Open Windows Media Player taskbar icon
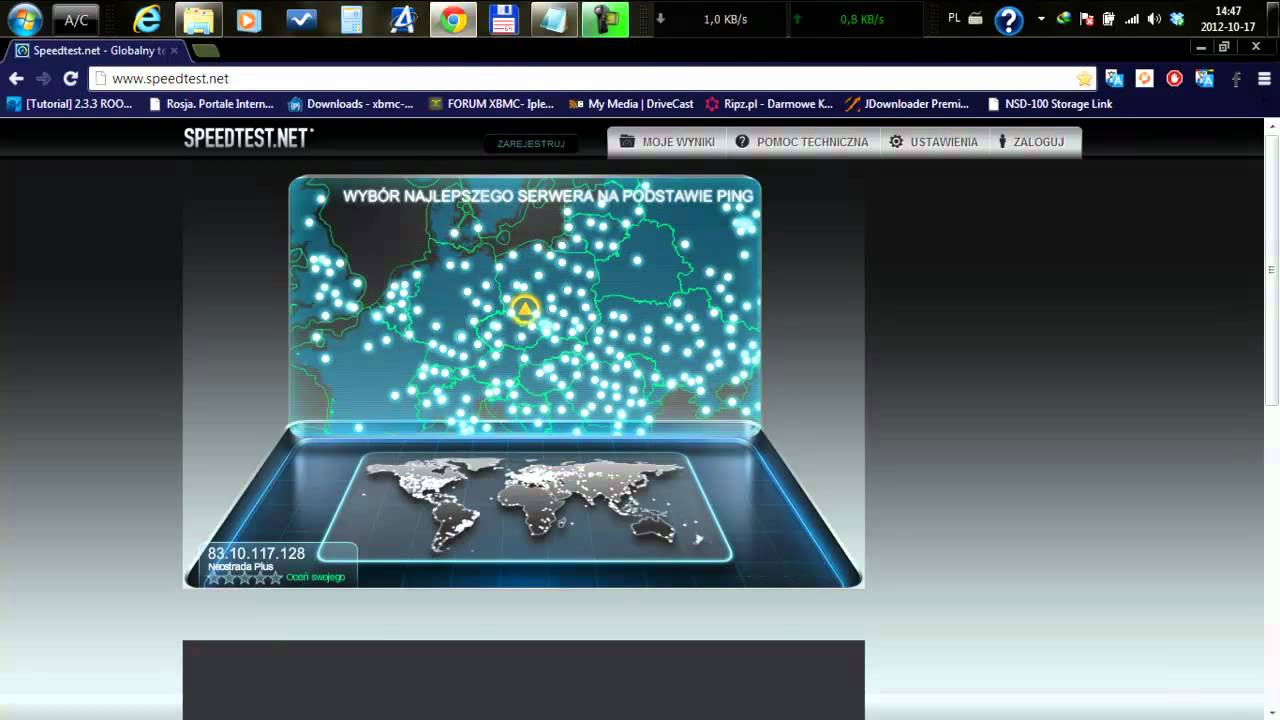 point(249,19)
